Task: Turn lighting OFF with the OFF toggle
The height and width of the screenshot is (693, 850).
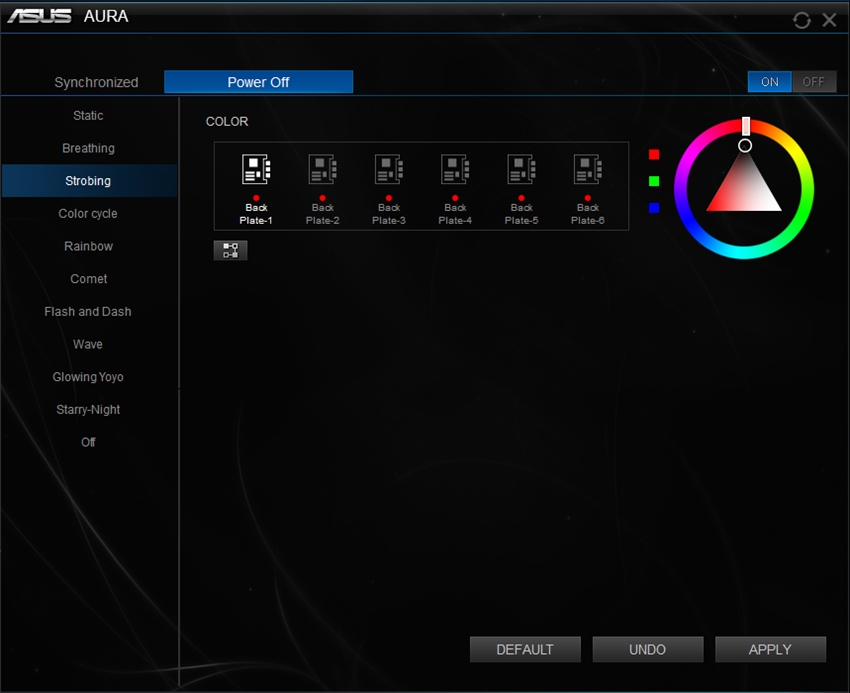Action: pyautogui.click(x=814, y=82)
